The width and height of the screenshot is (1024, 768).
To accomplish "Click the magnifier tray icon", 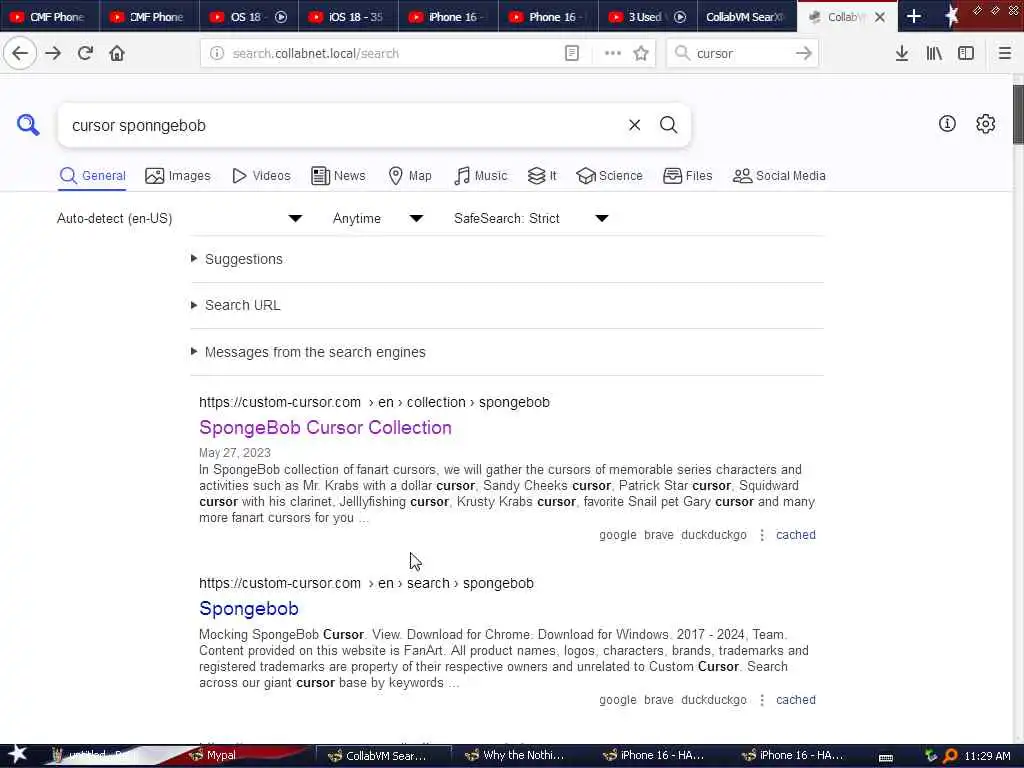I will coord(950,756).
